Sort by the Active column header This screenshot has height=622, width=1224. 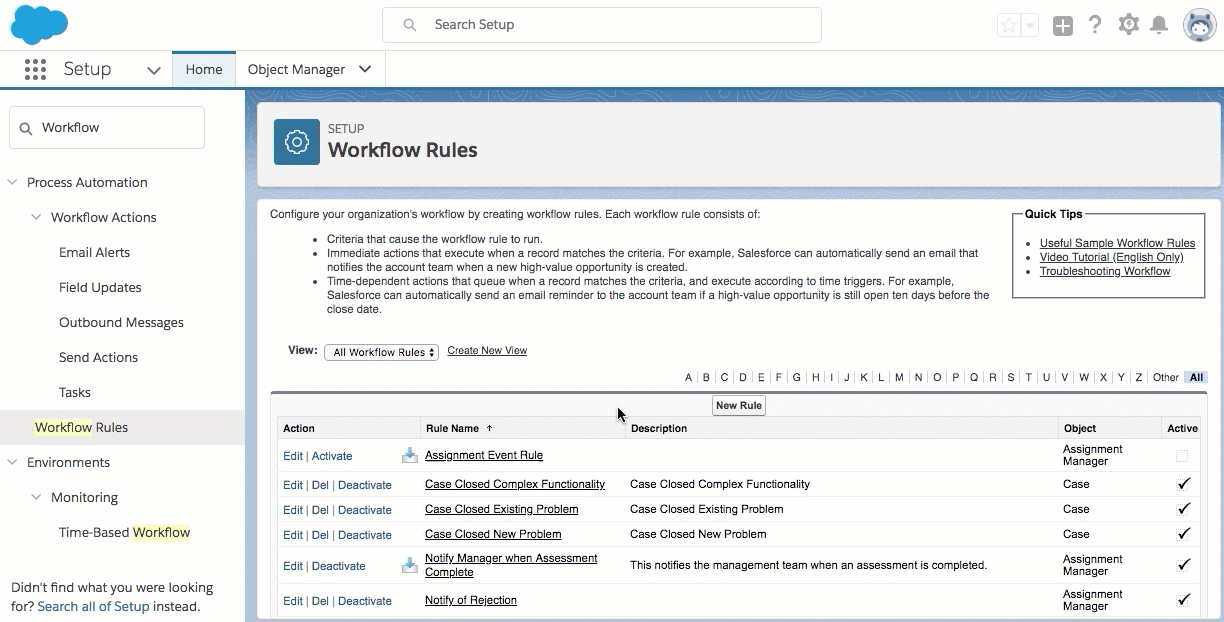tap(1182, 428)
